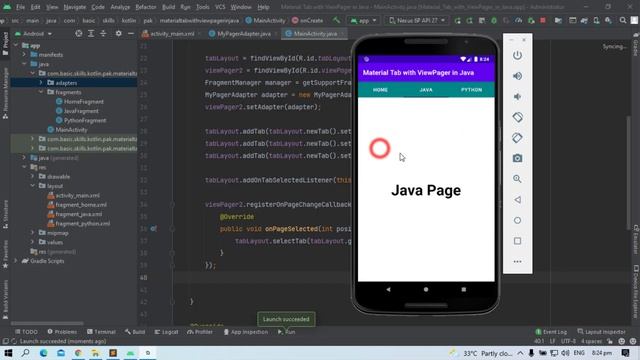Tap the emulator sidebar Home circle
Viewport: 640px width, 360px height.
[x=517, y=220]
